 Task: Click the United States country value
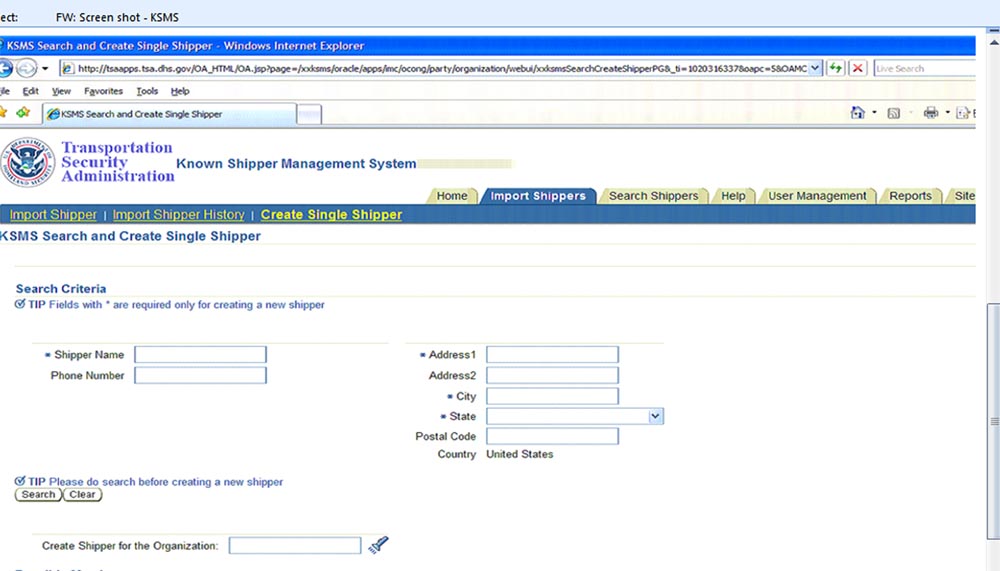pyautogui.click(x=520, y=454)
